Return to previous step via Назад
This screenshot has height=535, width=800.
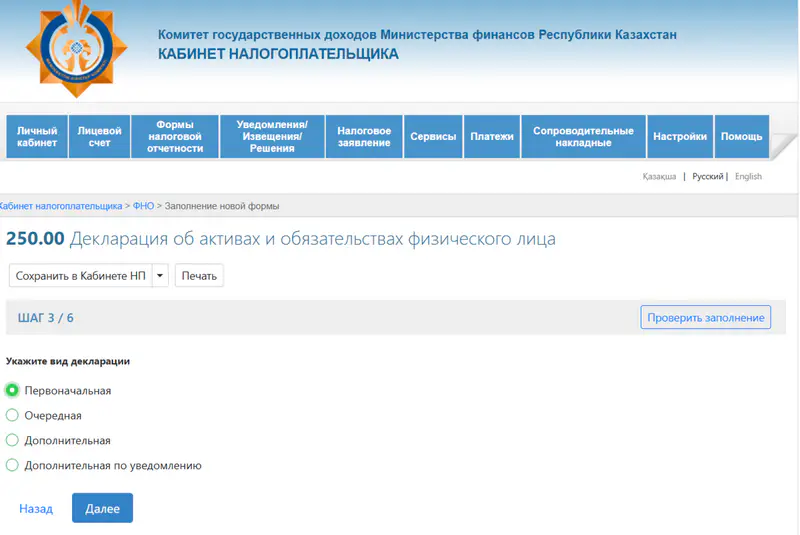click(36, 509)
